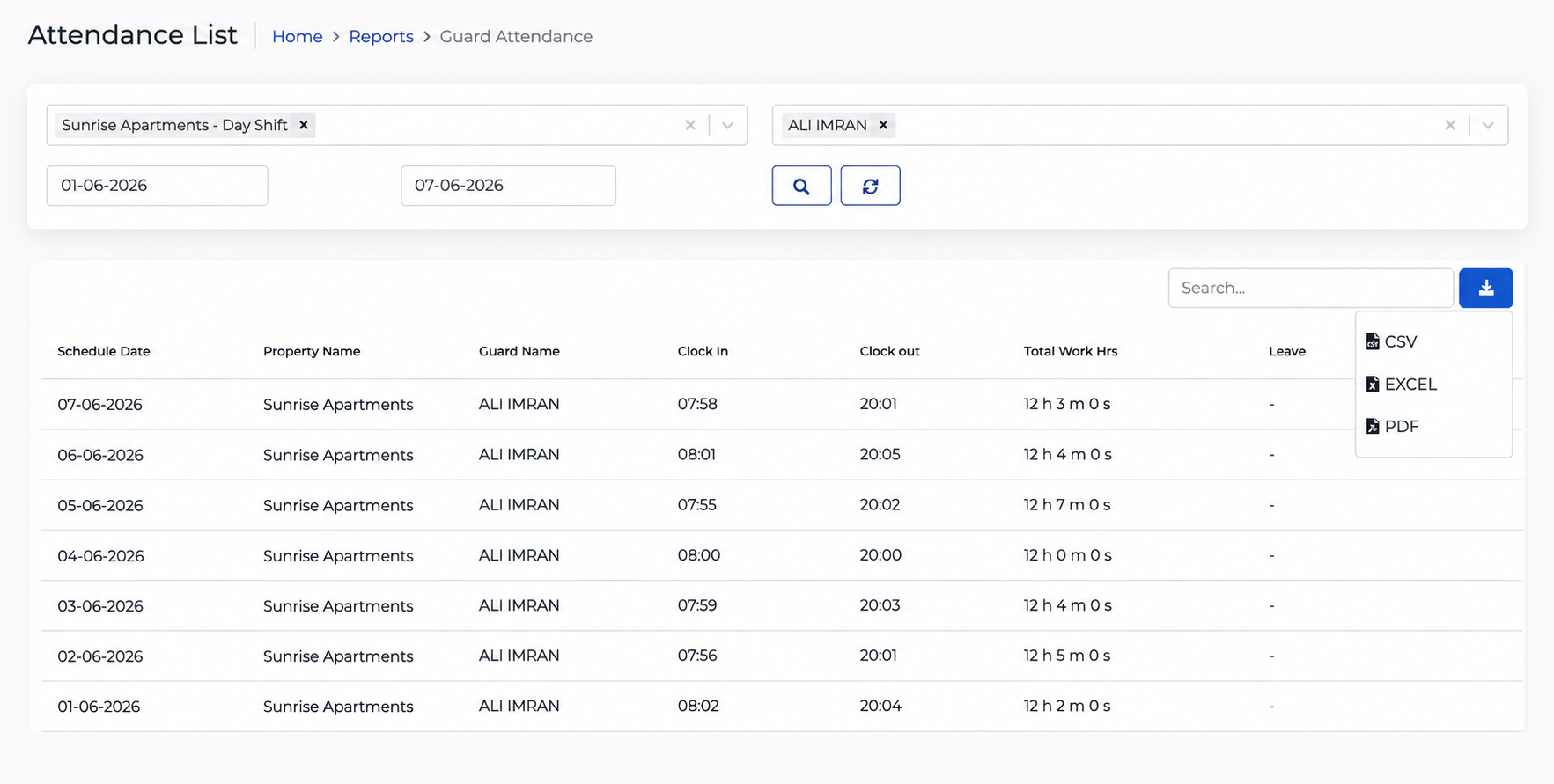Focus the table Search box
This screenshot has height=784, width=1554.
click(x=1310, y=288)
